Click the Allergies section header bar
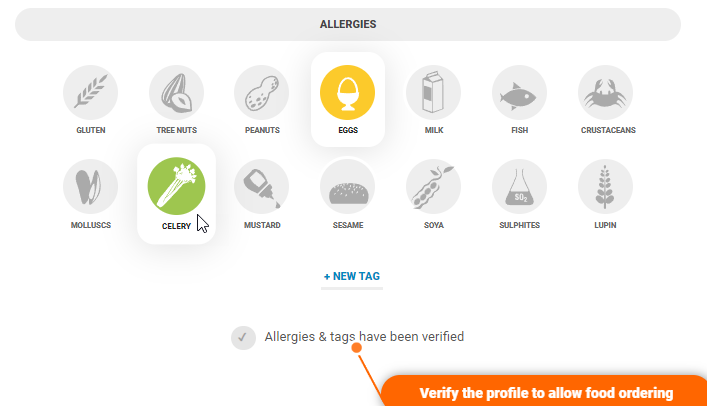707x406 pixels. click(348, 24)
